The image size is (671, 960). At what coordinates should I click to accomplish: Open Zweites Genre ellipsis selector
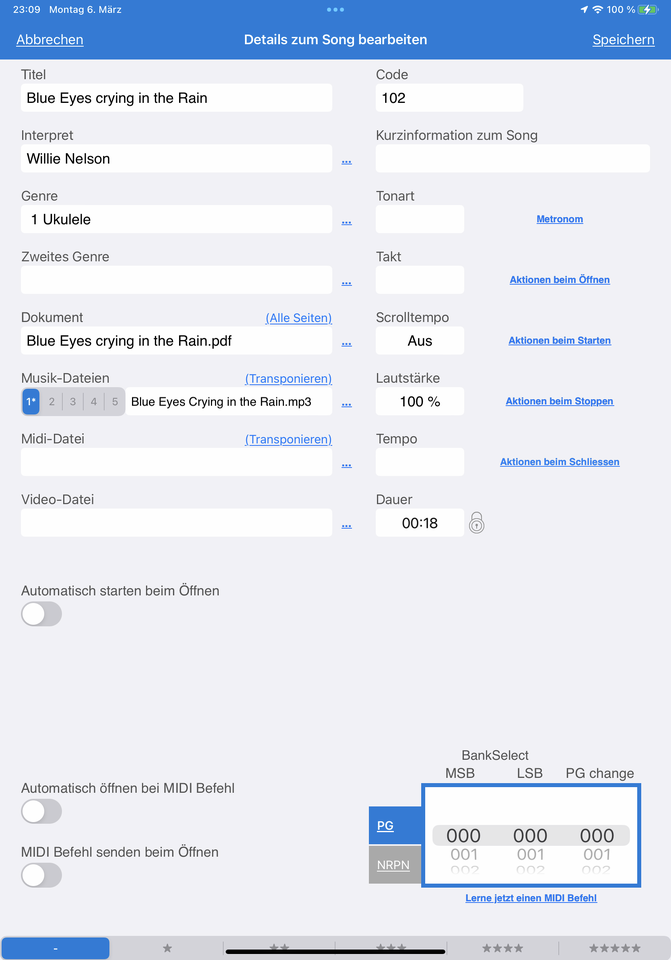click(x=347, y=282)
